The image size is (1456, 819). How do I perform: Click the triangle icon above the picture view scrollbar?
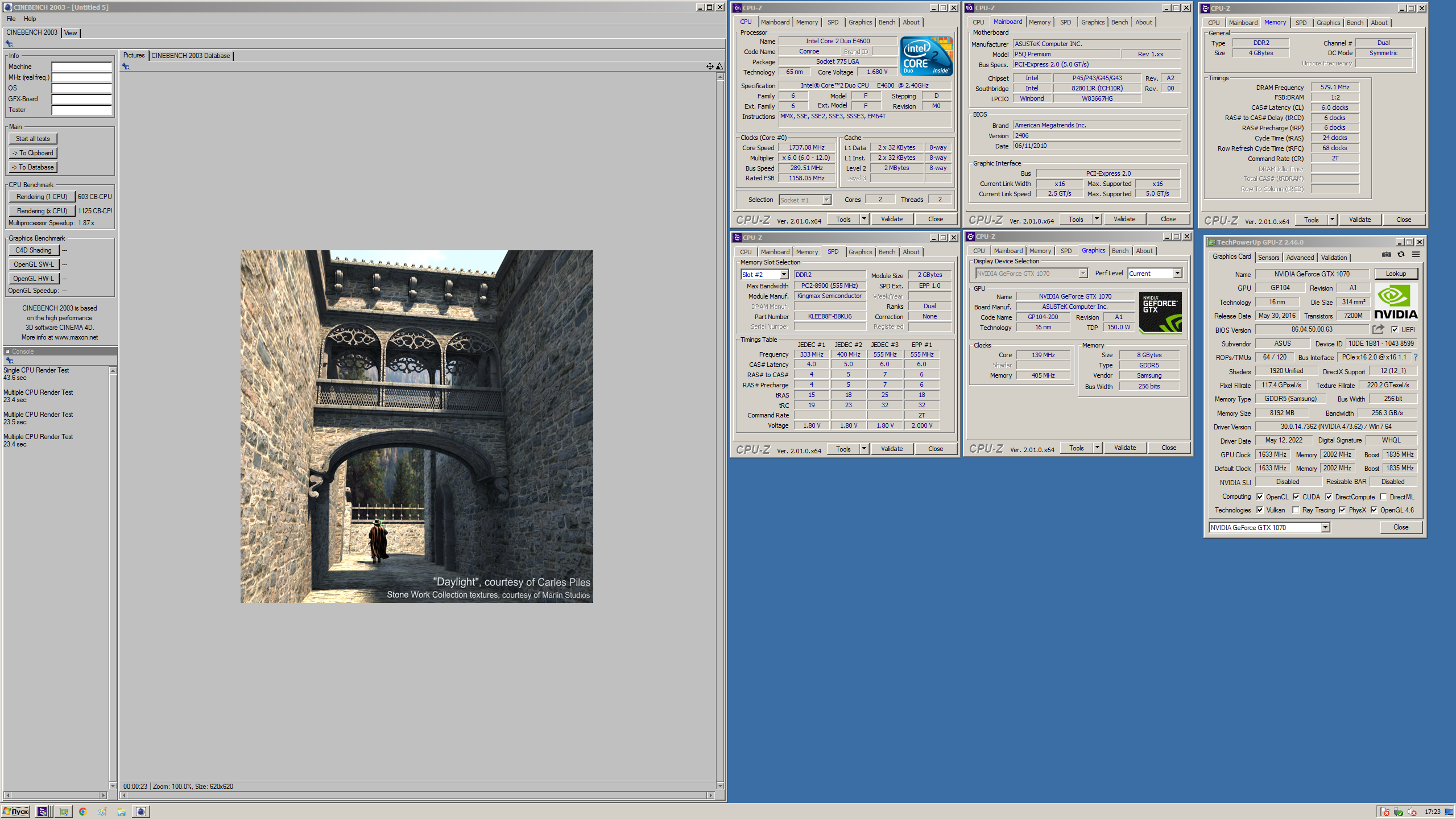tap(719, 67)
